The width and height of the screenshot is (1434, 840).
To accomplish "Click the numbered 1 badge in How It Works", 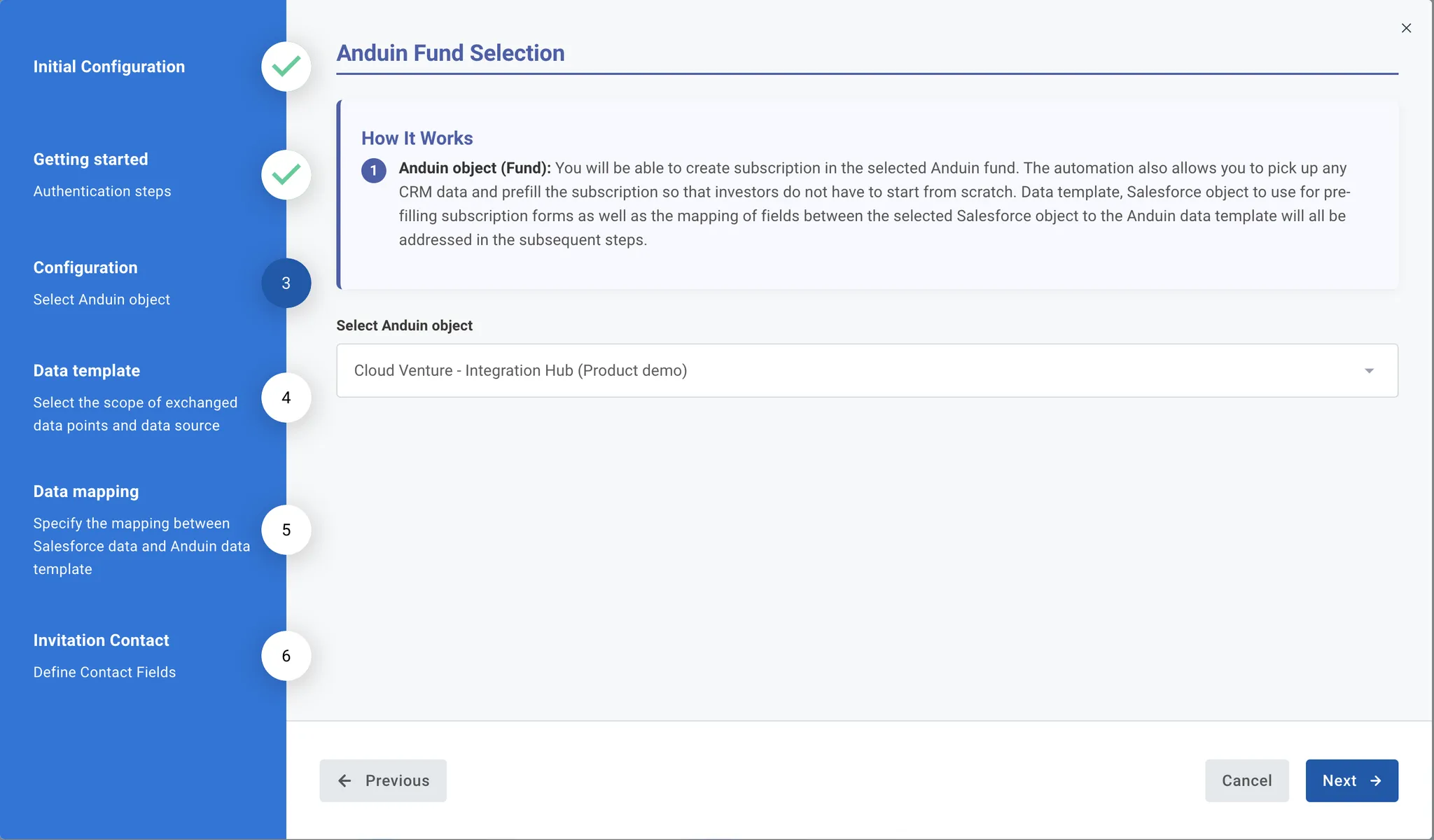I will 374,170.
